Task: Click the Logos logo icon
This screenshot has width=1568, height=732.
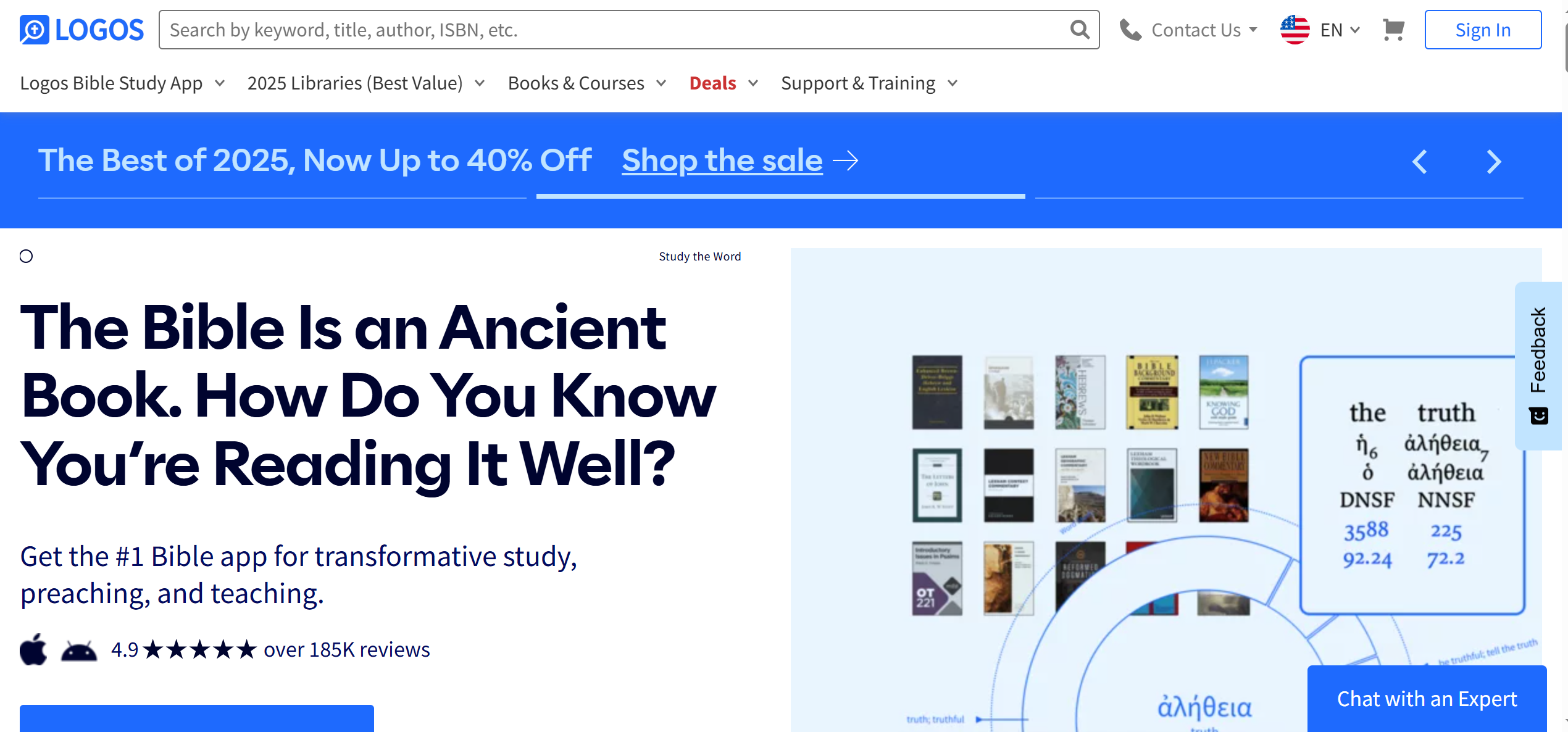Action: [34, 30]
